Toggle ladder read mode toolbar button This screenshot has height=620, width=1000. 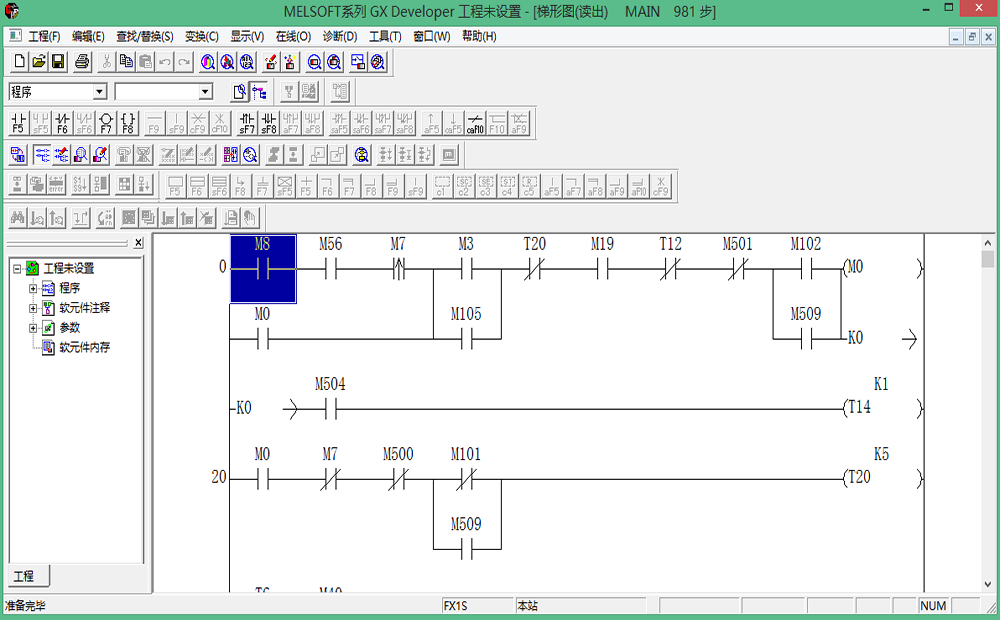(42, 155)
